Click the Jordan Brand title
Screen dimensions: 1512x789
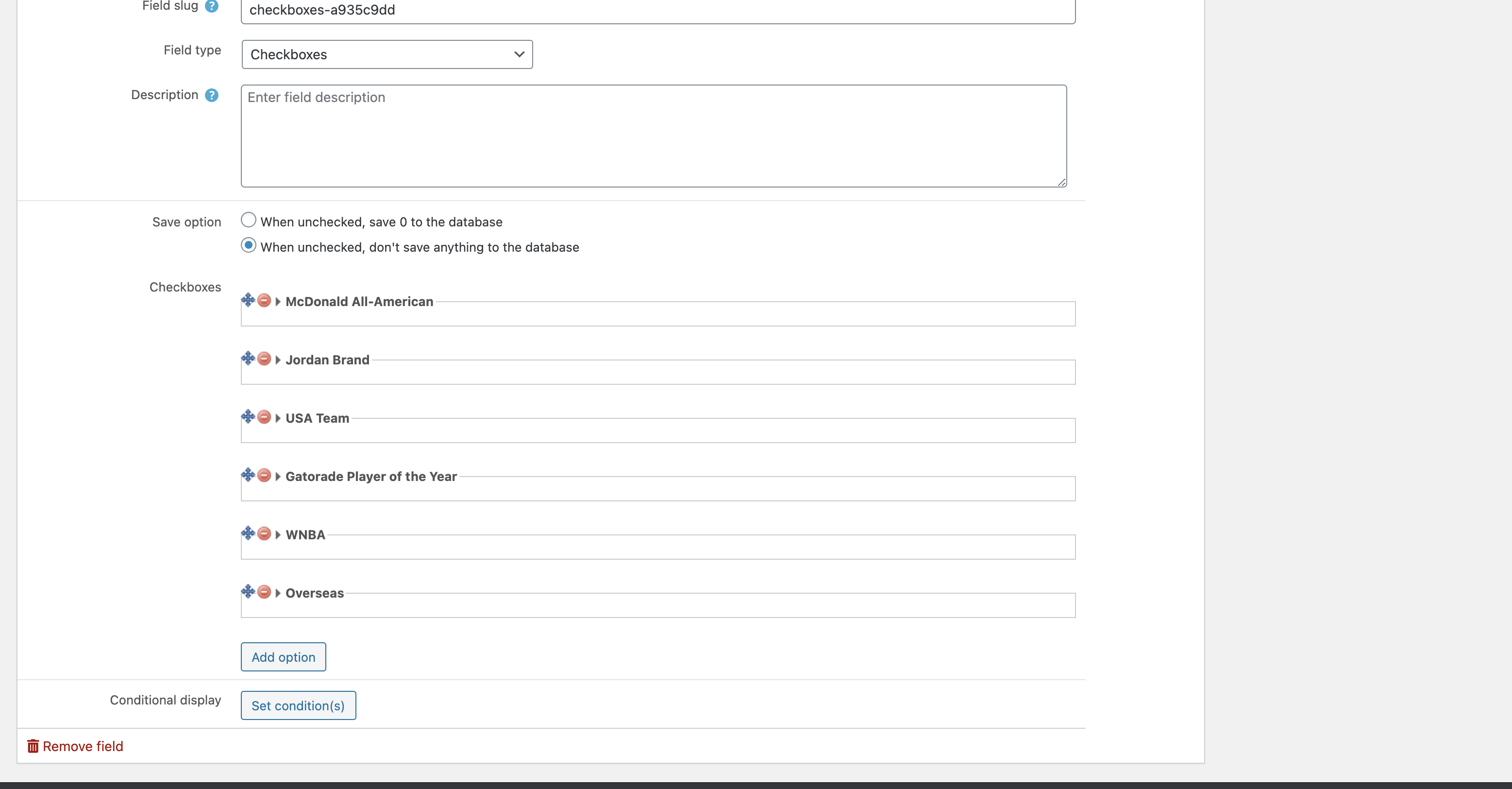328,360
